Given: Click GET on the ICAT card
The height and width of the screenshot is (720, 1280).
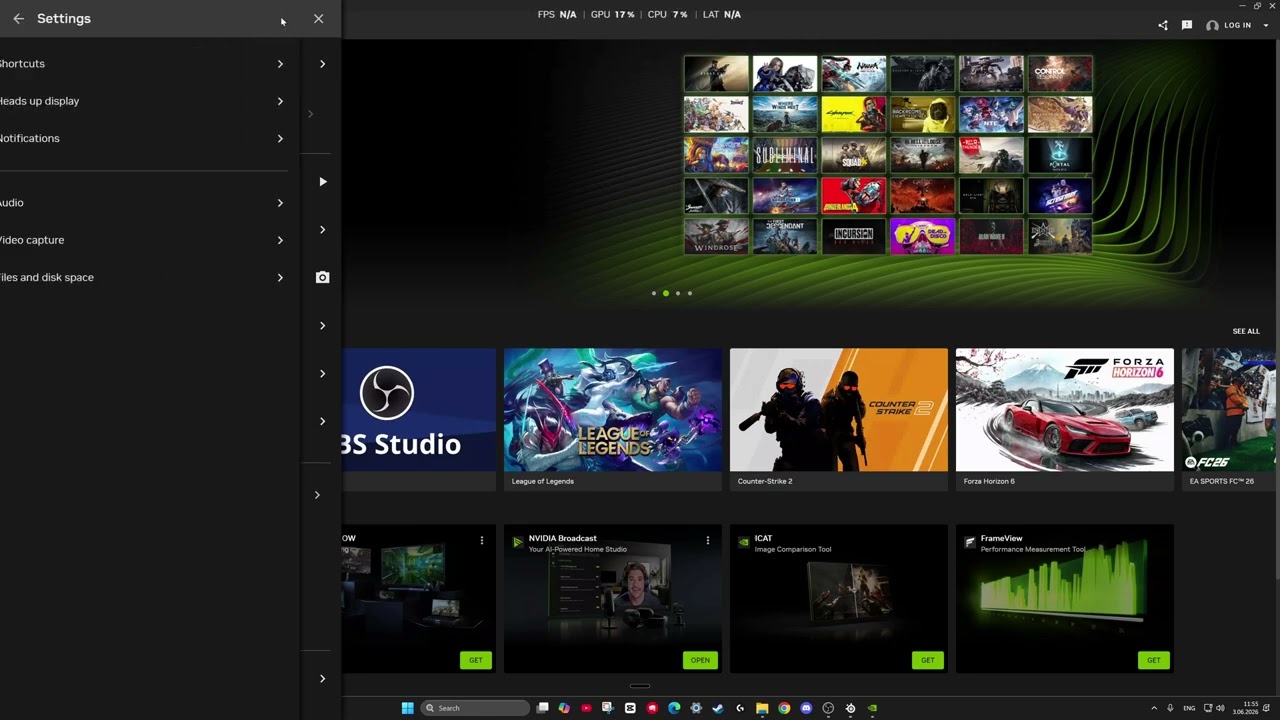Looking at the screenshot, I should click(x=927, y=660).
